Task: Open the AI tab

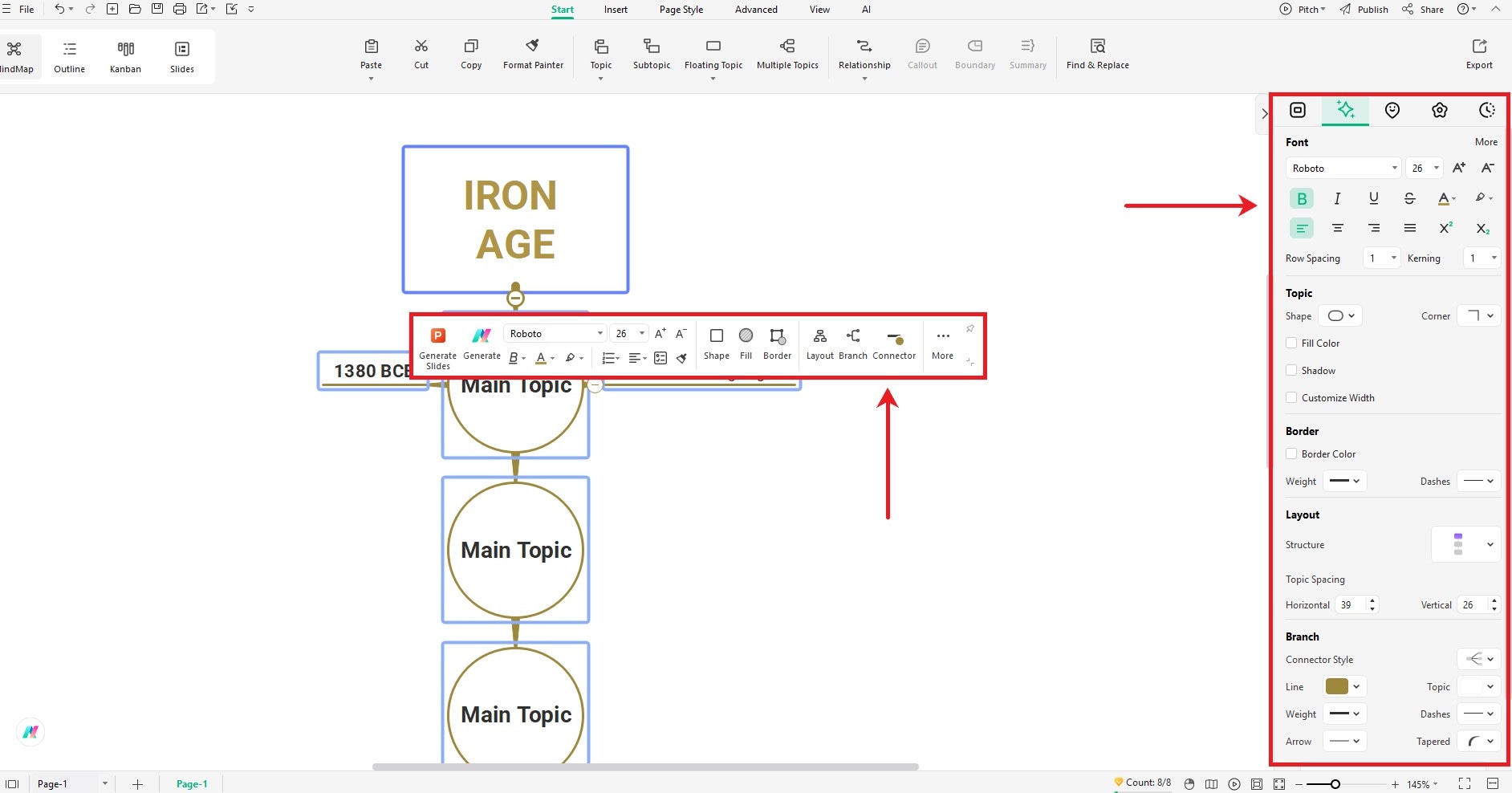Action: (x=866, y=10)
